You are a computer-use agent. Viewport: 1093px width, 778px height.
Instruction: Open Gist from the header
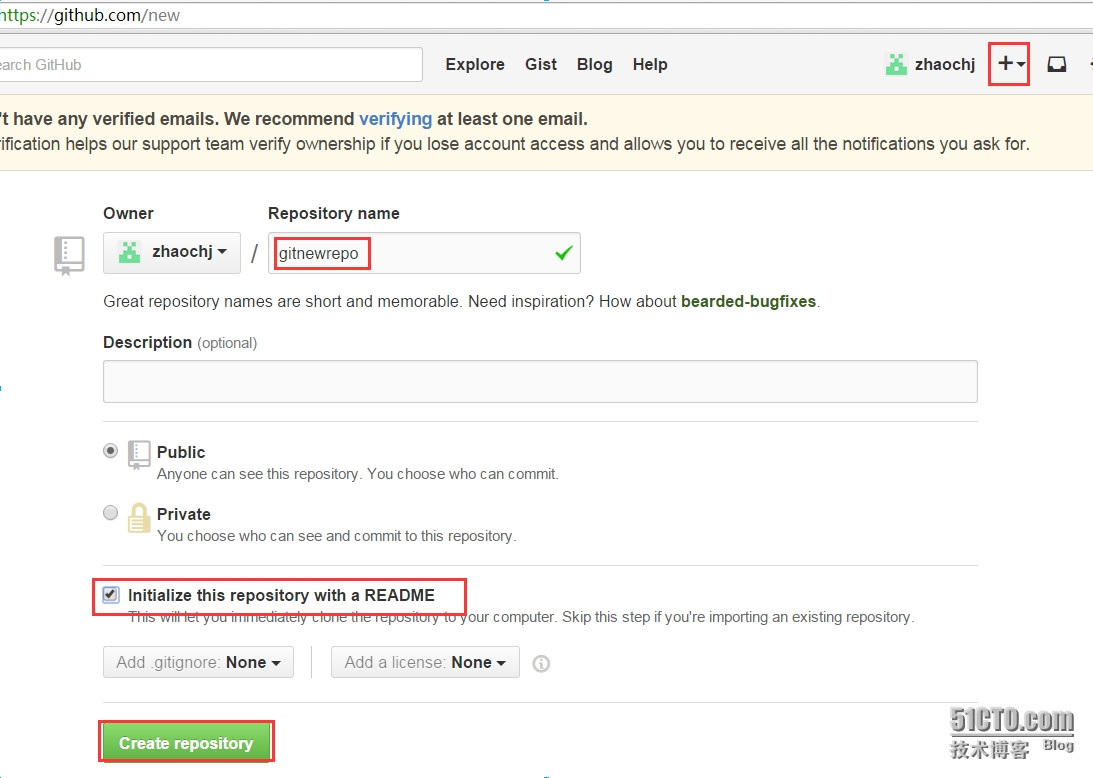click(541, 64)
